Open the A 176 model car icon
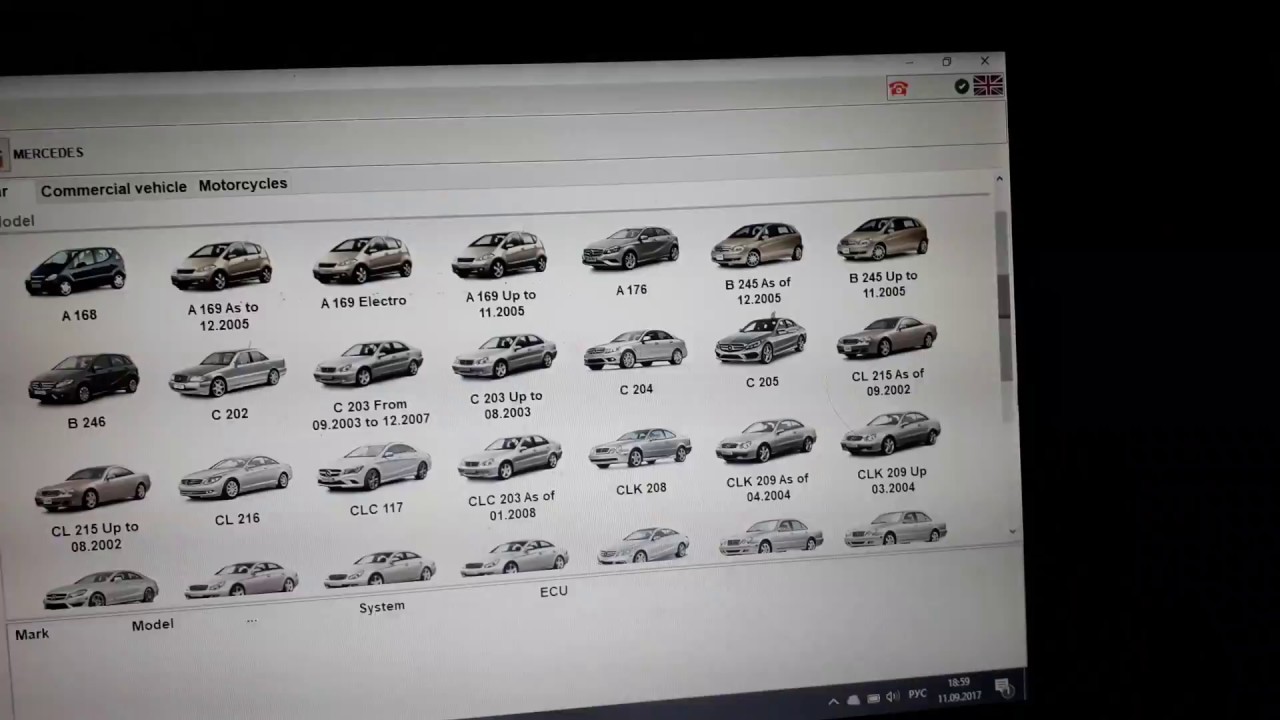Image resolution: width=1280 pixels, height=720 pixels. coord(631,248)
